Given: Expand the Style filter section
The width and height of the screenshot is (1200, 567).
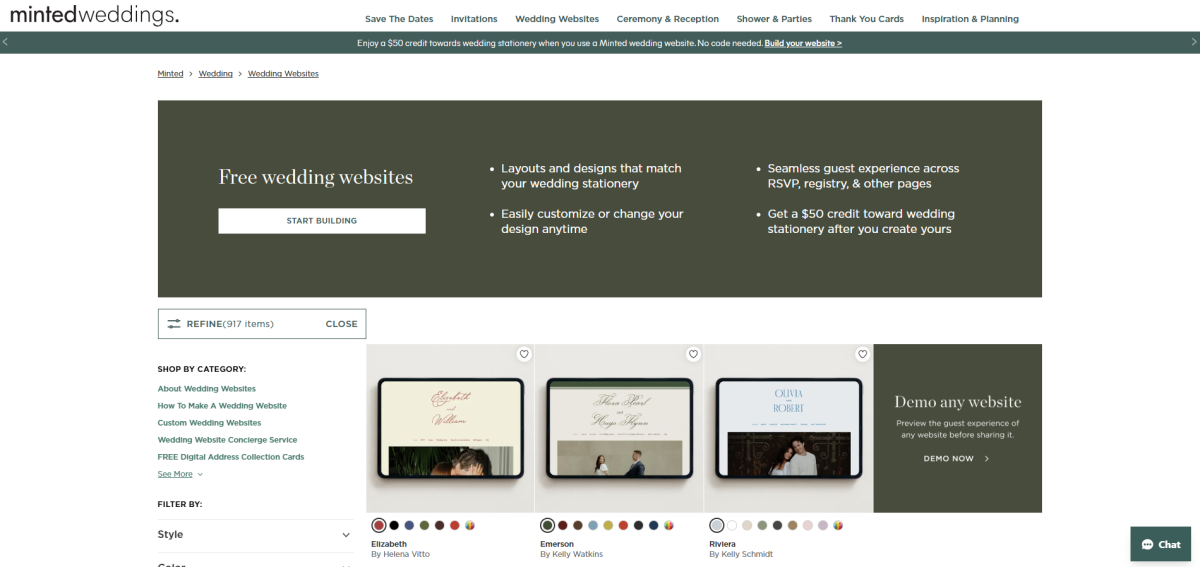Looking at the screenshot, I should point(255,535).
